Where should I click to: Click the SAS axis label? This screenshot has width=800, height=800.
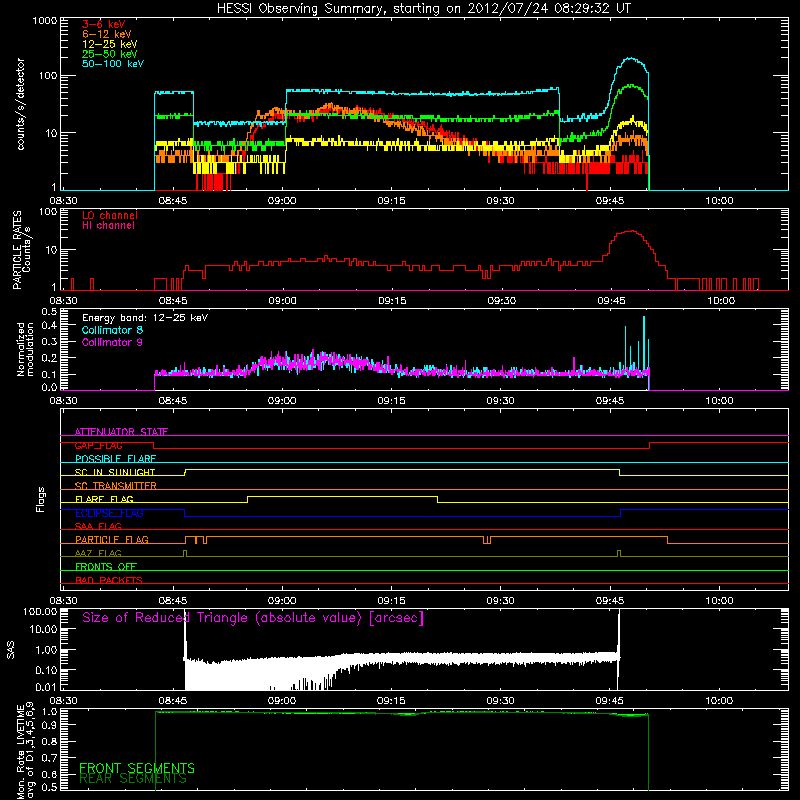tap(10, 650)
